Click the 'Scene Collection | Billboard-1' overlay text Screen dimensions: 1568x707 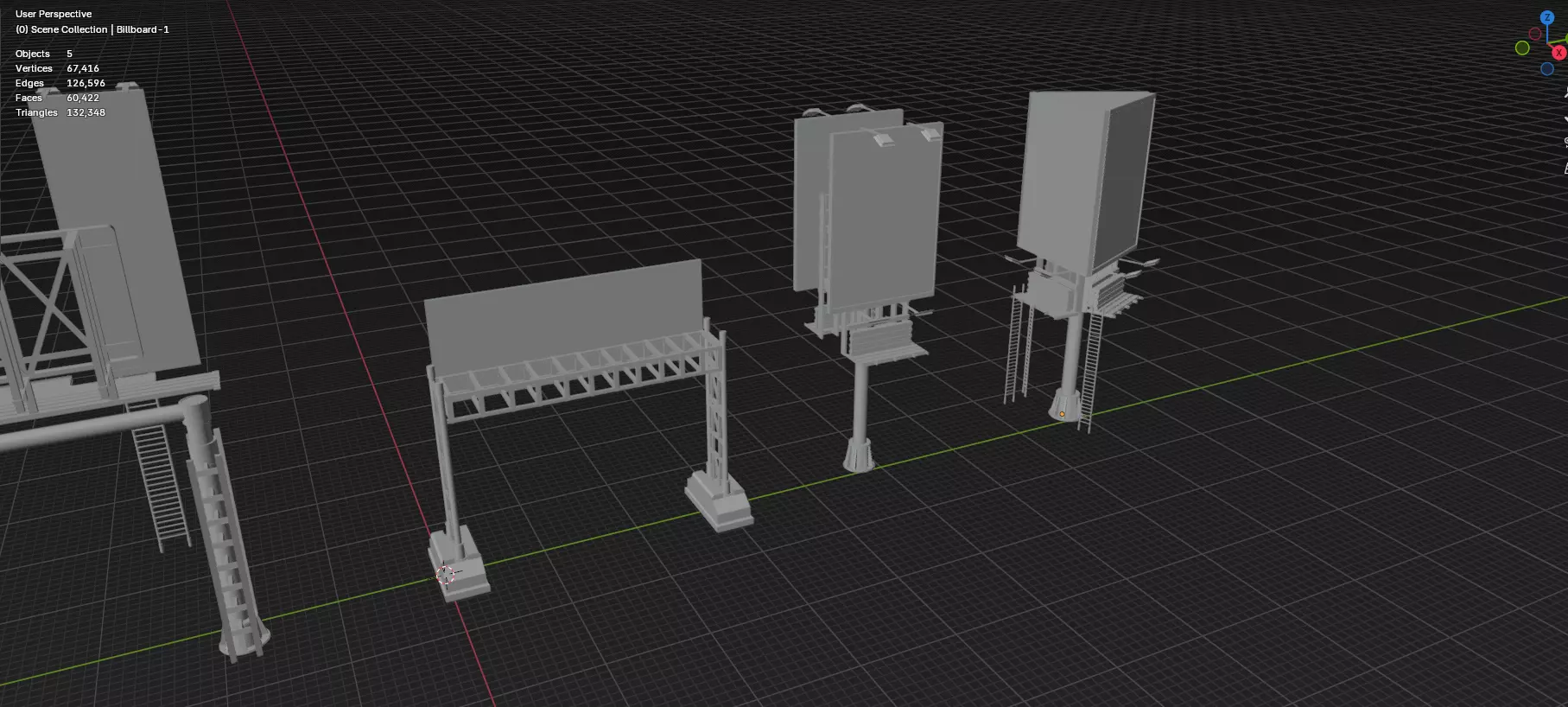(x=92, y=29)
